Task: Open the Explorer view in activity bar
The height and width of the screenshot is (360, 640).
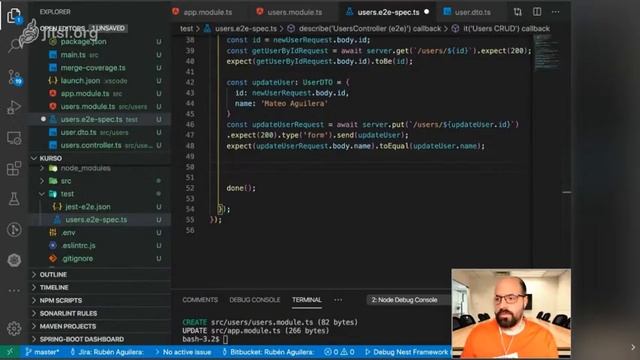Action: pos(14,16)
